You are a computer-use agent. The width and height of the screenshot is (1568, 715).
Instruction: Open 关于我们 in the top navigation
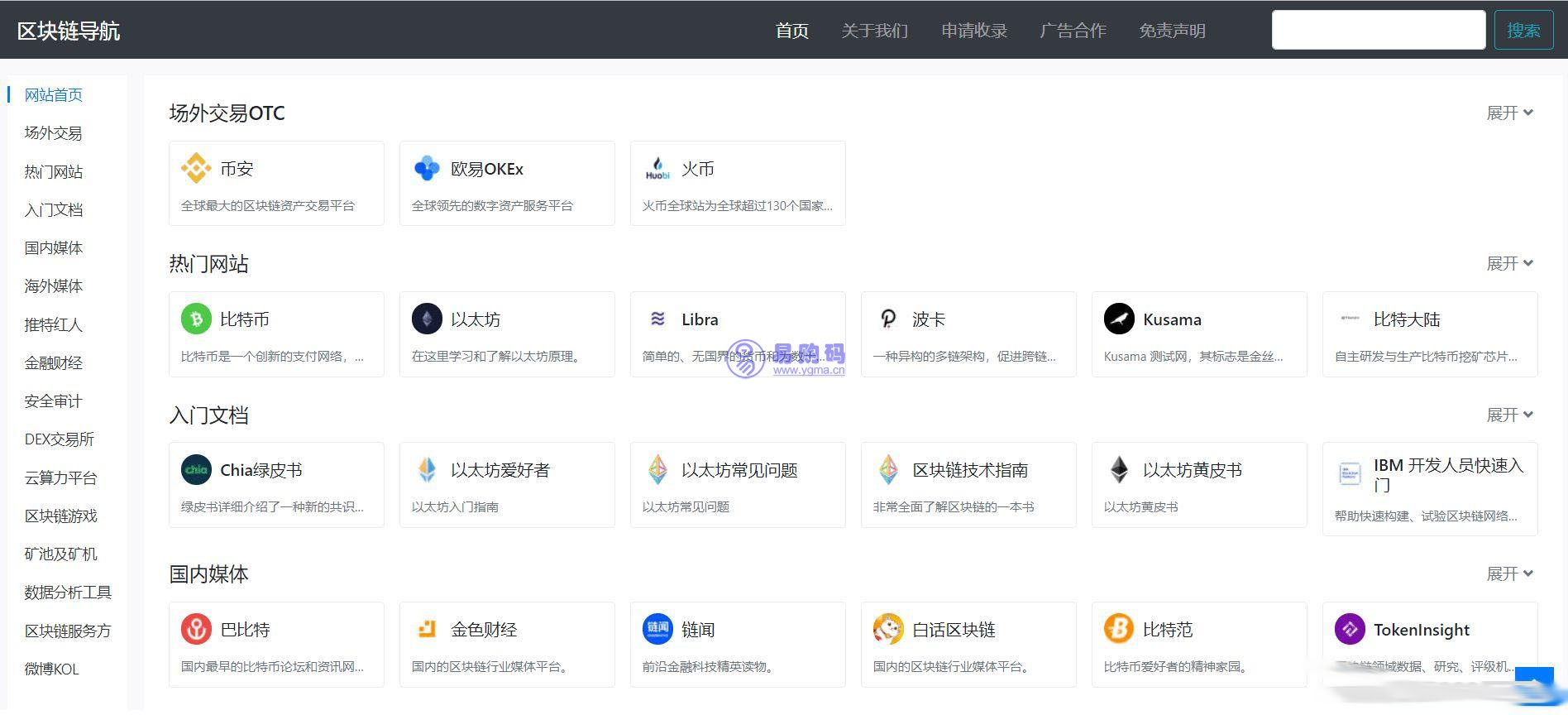click(874, 31)
